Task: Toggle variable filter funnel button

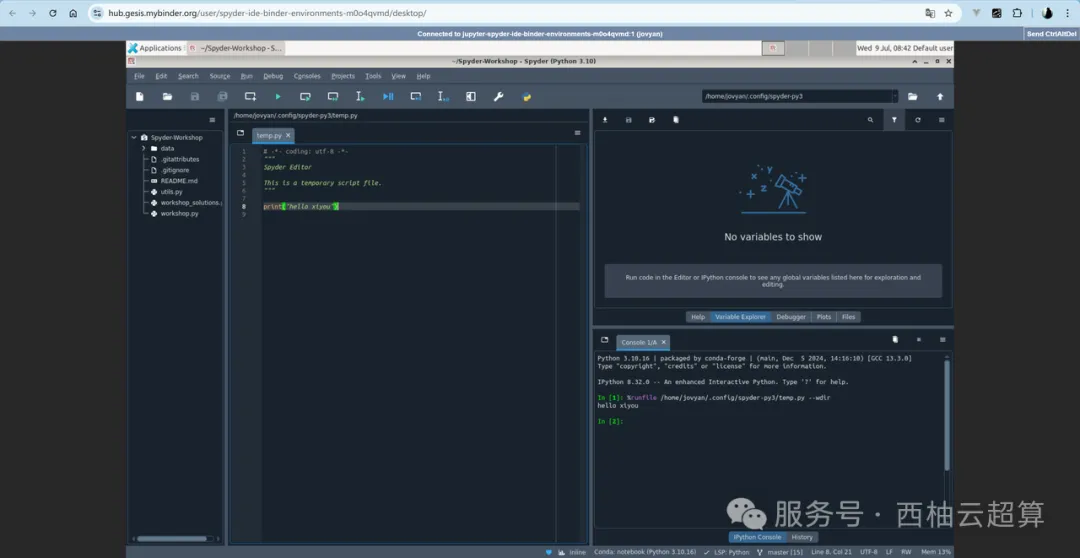Action: pyautogui.click(x=894, y=120)
